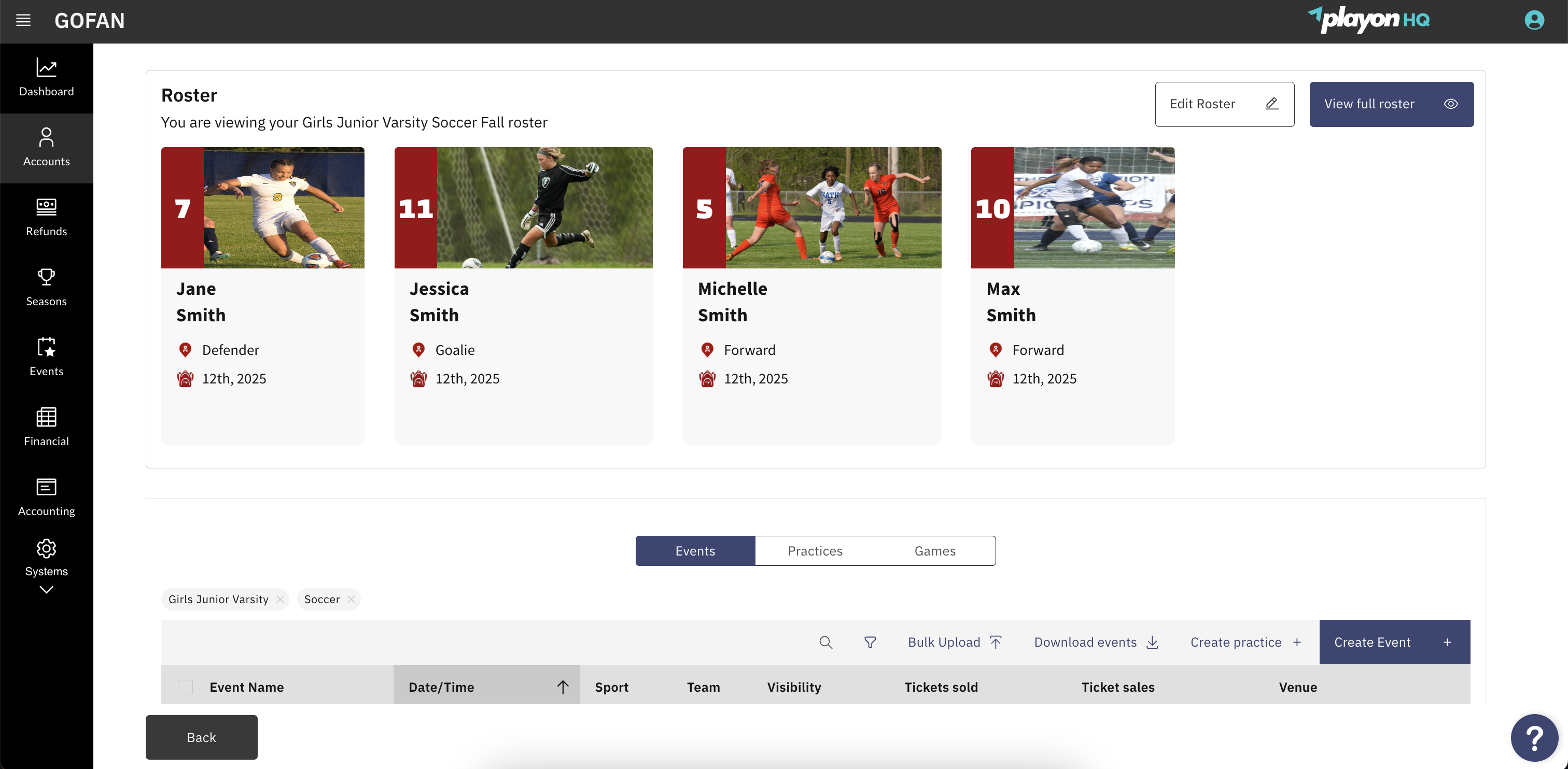
Task: Switch to the Games tab
Action: point(935,551)
